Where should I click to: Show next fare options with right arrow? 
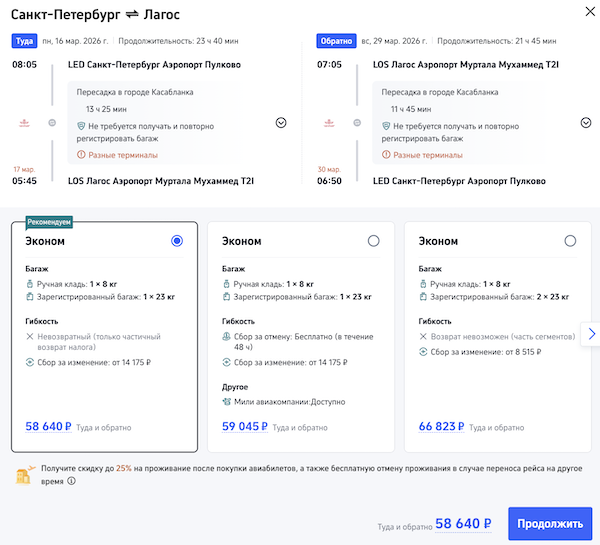[x=591, y=333]
